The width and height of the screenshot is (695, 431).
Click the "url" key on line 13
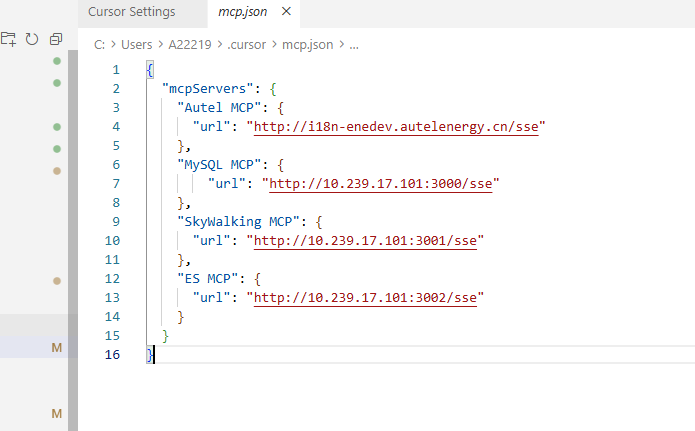(211, 298)
